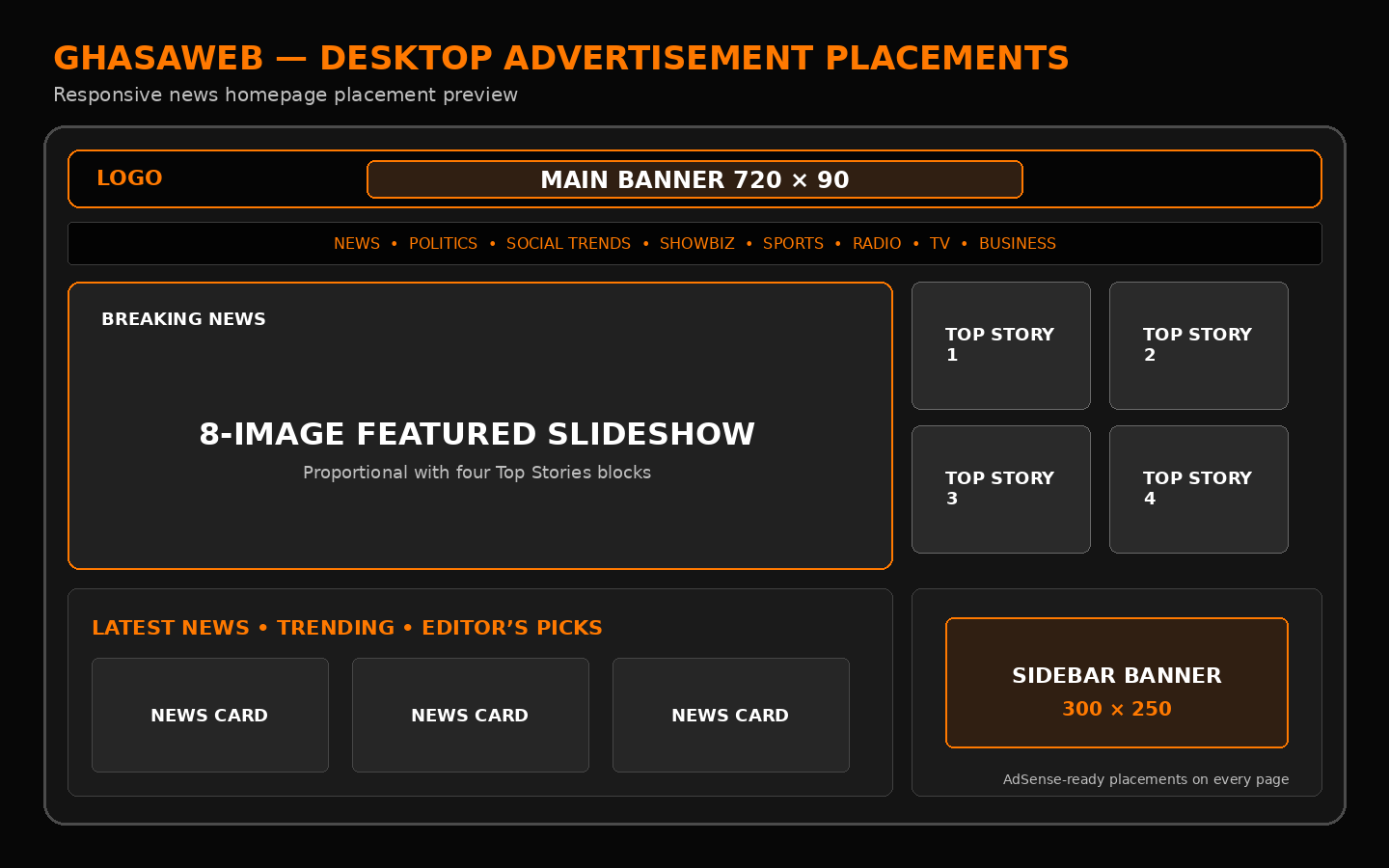1389x868 pixels.
Task: Select the Top Story 3 block
Action: point(1001,489)
